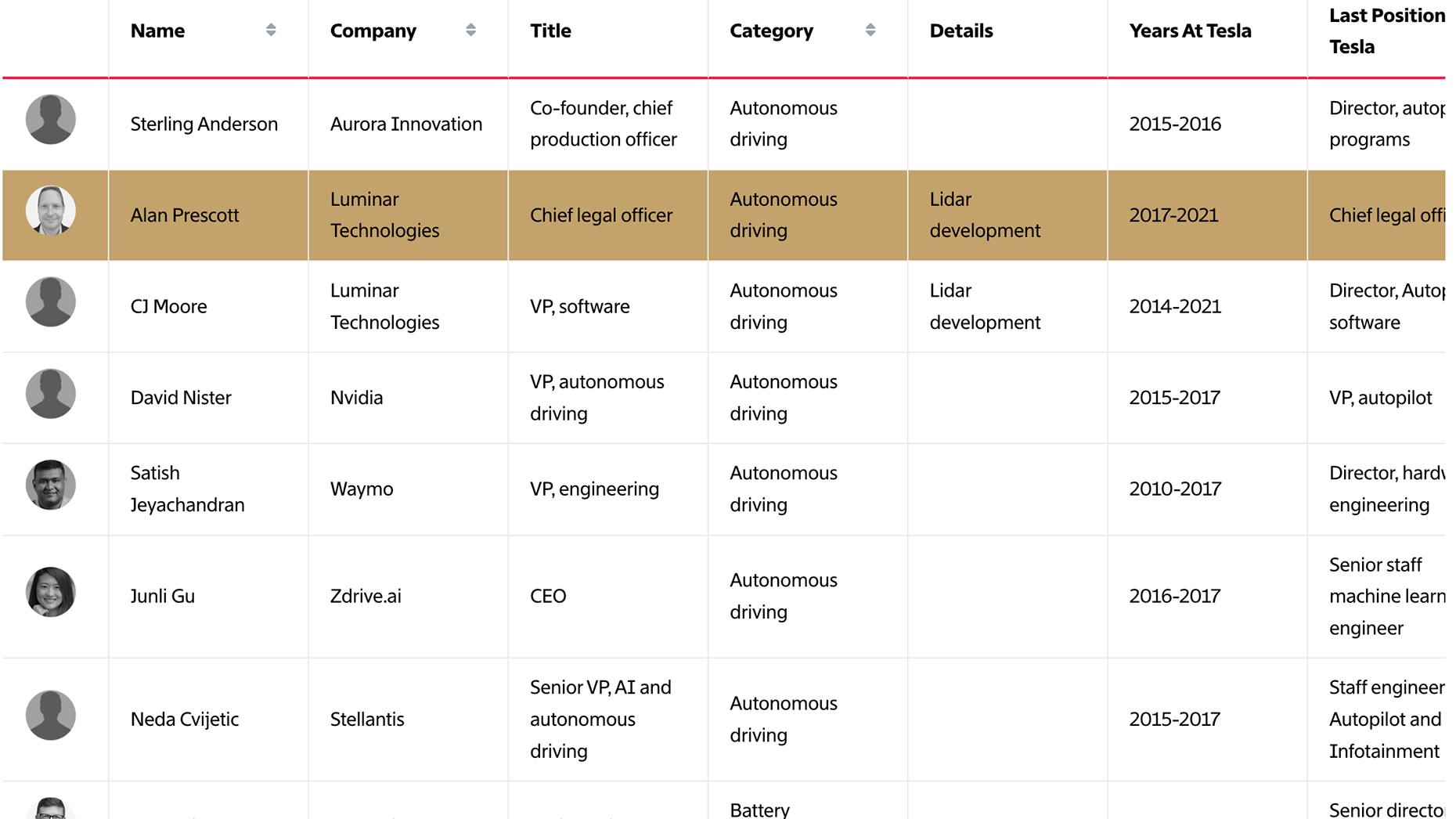This screenshot has height=819, width=1456.
Task: Select the Lidar development detail cell
Action: pyautogui.click(x=984, y=215)
